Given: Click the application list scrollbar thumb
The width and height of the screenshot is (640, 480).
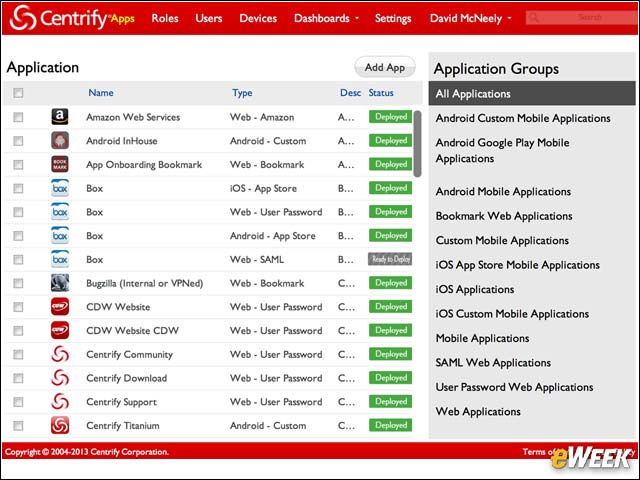Looking at the screenshot, I should pos(417,144).
